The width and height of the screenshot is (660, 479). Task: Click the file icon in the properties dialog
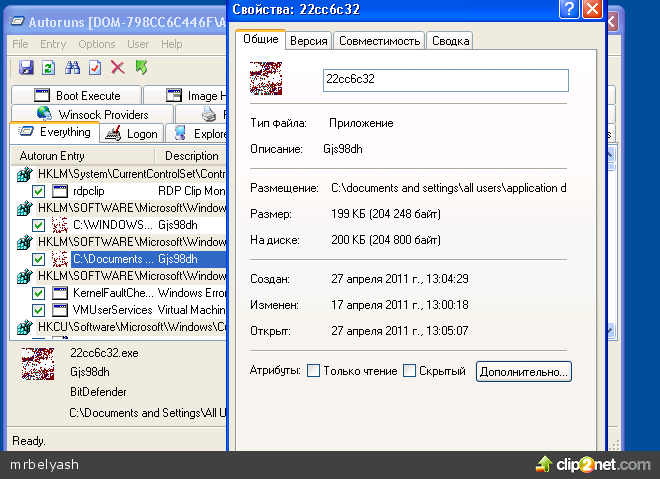coord(266,78)
